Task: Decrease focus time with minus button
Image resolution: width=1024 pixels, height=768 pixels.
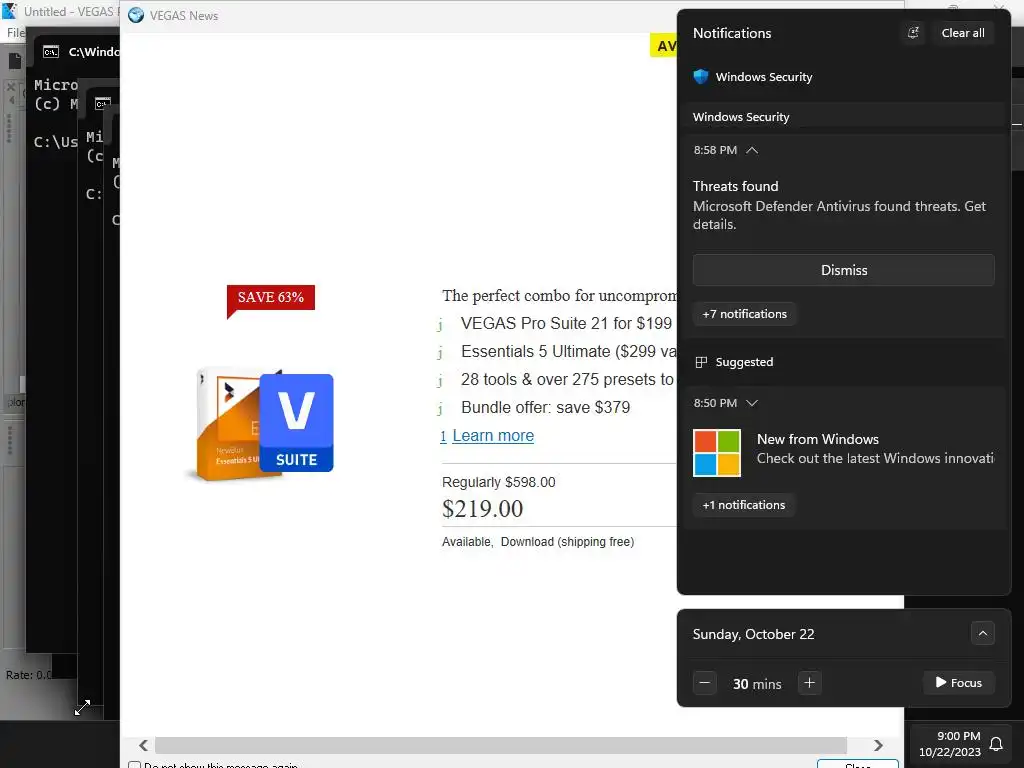Action: coord(704,683)
